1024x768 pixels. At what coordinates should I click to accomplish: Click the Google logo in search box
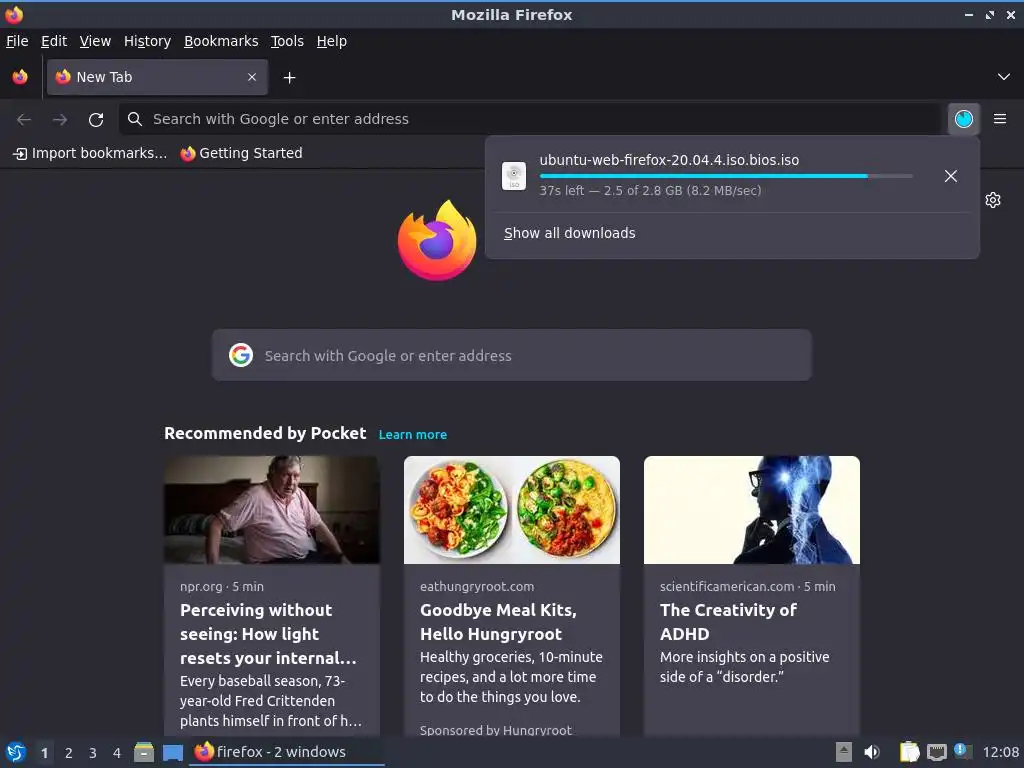click(x=241, y=355)
